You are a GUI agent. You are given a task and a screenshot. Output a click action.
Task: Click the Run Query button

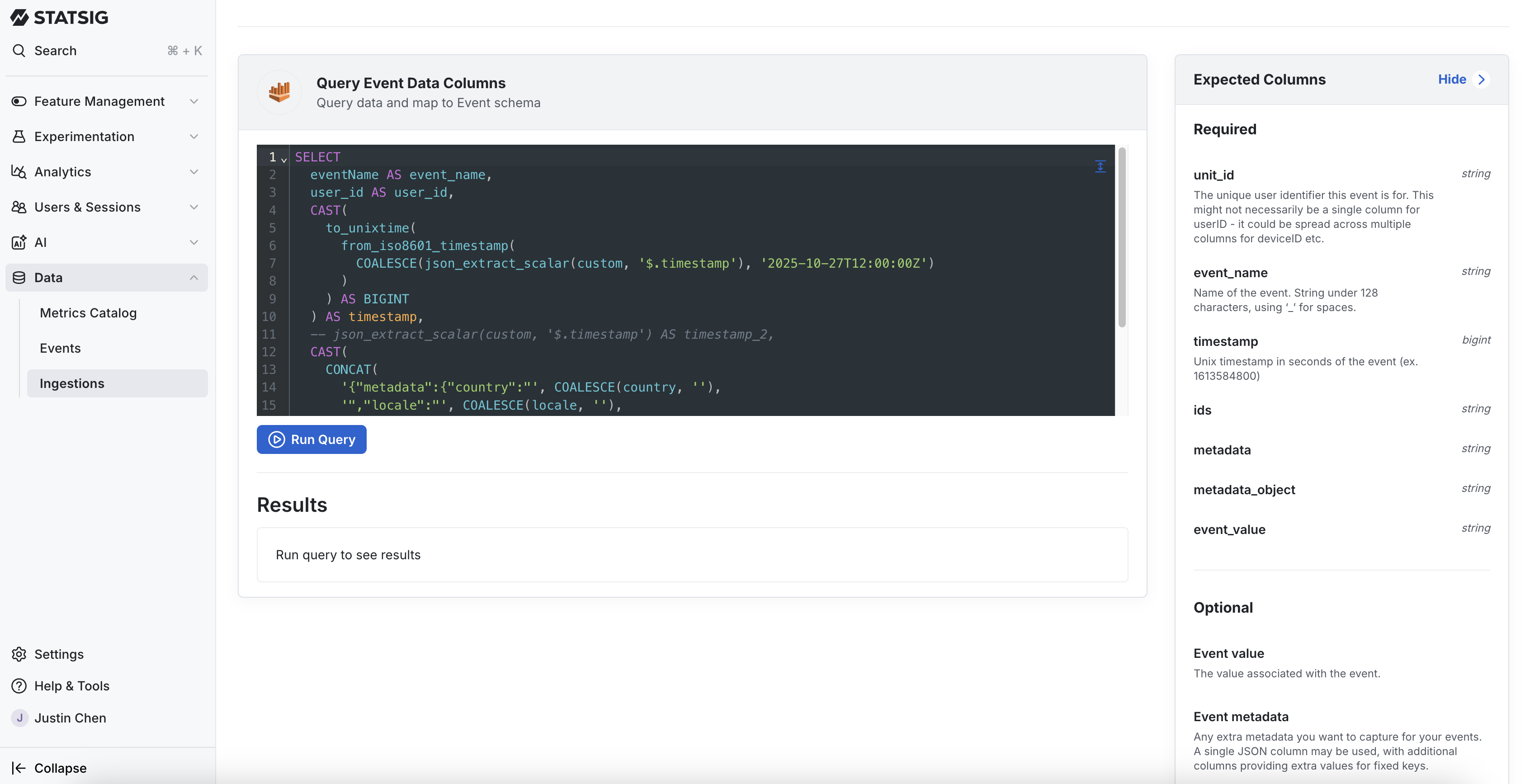tap(311, 439)
